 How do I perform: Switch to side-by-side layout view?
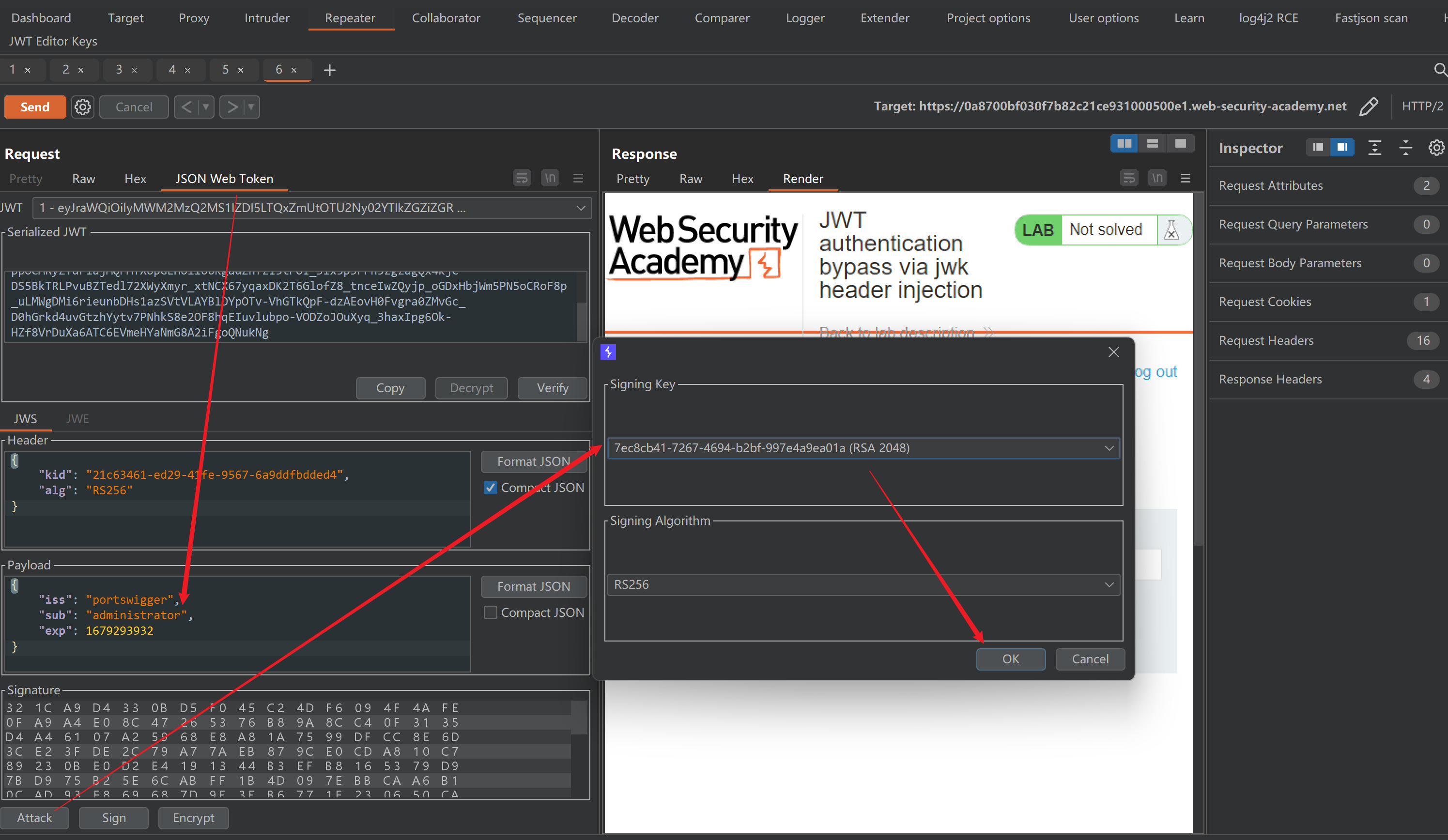(x=1125, y=144)
